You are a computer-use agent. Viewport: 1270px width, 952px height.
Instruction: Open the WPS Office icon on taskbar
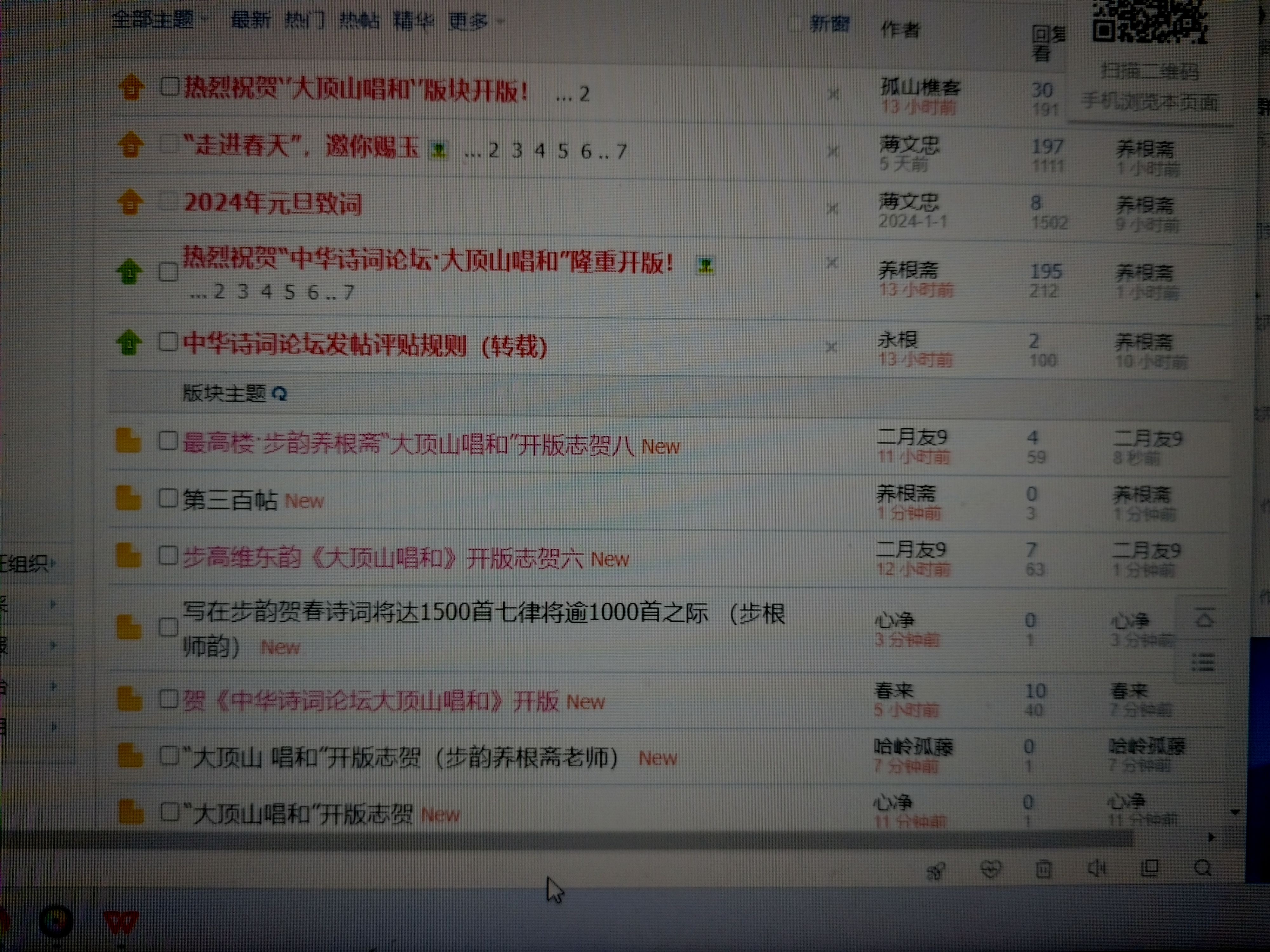click(121, 923)
